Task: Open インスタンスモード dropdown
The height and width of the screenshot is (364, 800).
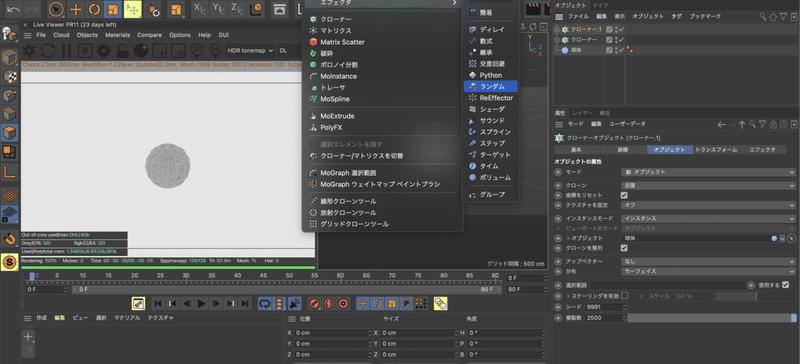Action: coord(708,219)
